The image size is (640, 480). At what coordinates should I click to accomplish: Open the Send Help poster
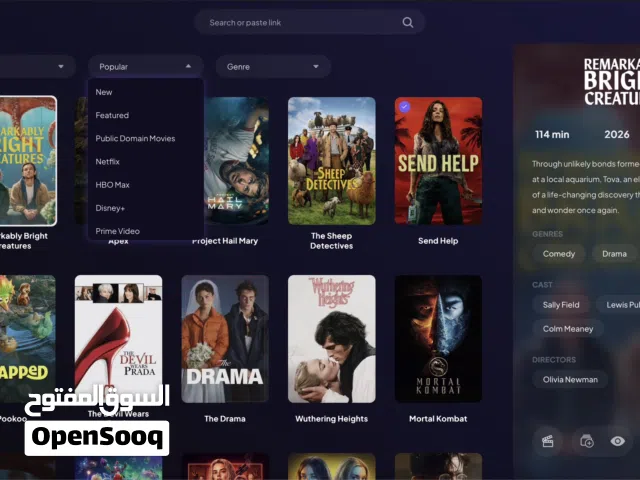coord(438,161)
